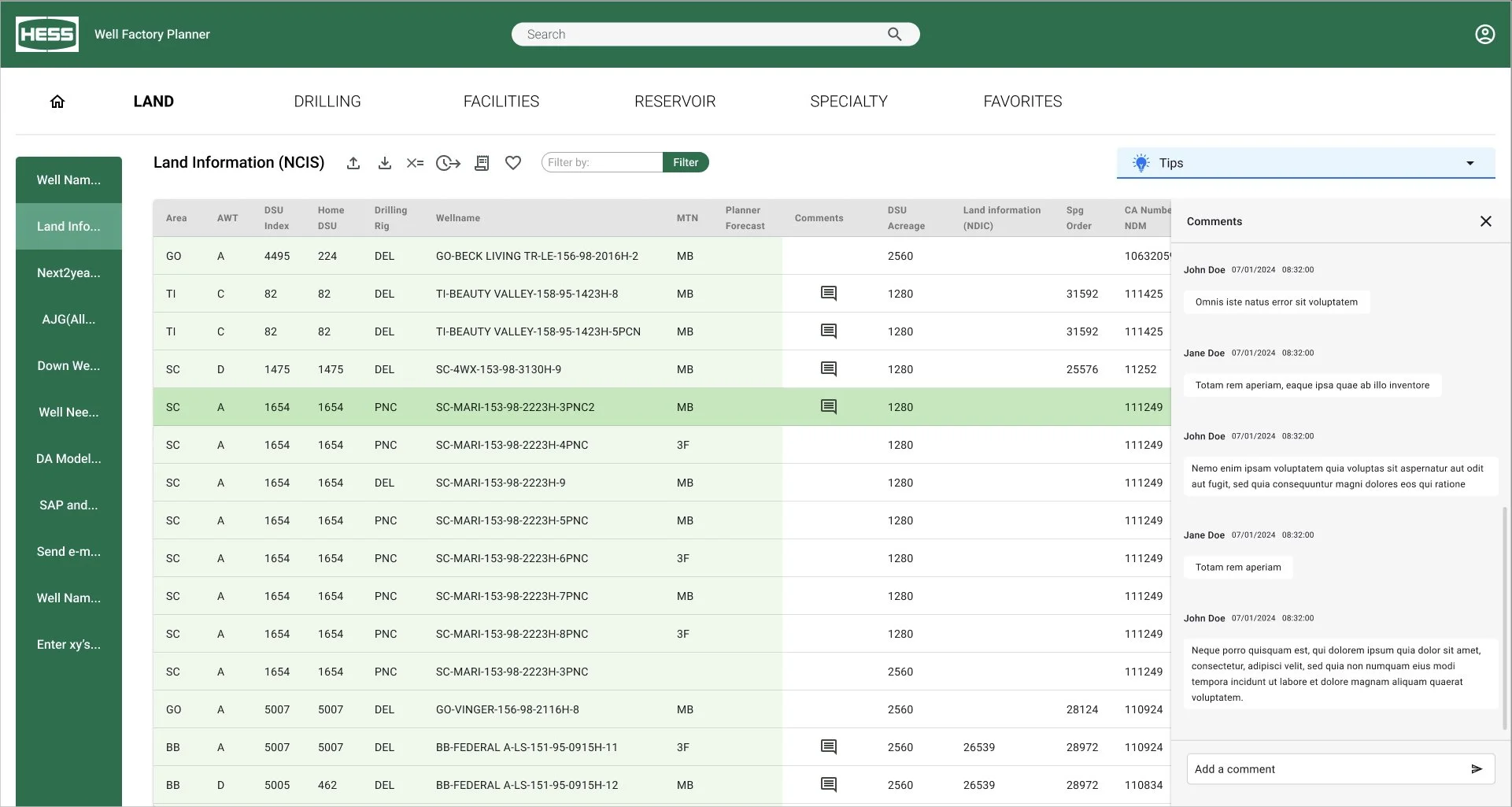Open the Send e-m... sidebar item
This screenshot has width=1512, height=807.
(x=68, y=552)
